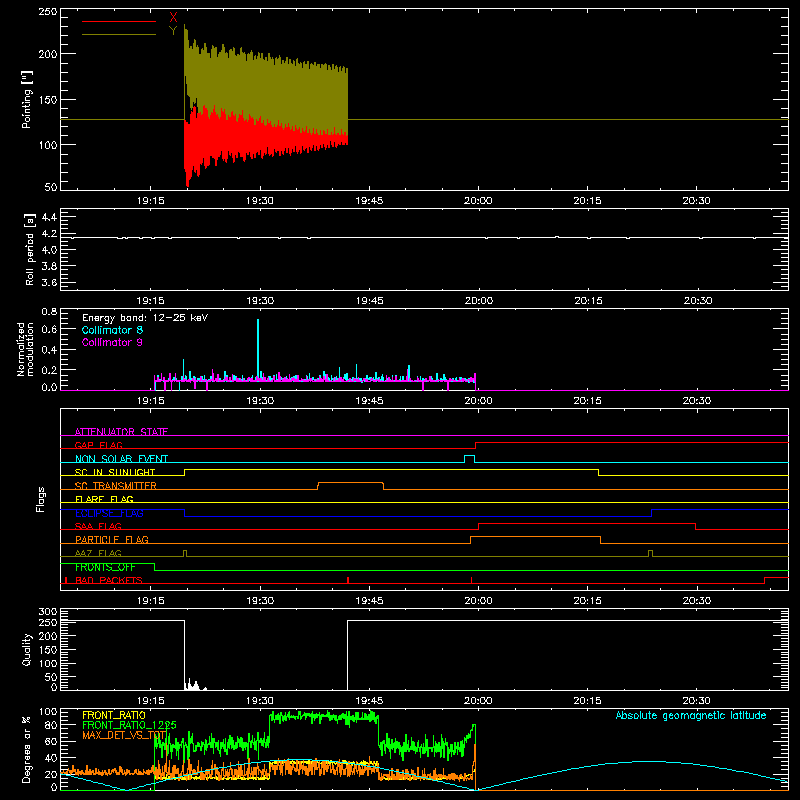Click the 'ATTENUATOR_STATE' flag label
Screen dimensions: 800x800
(121, 432)
